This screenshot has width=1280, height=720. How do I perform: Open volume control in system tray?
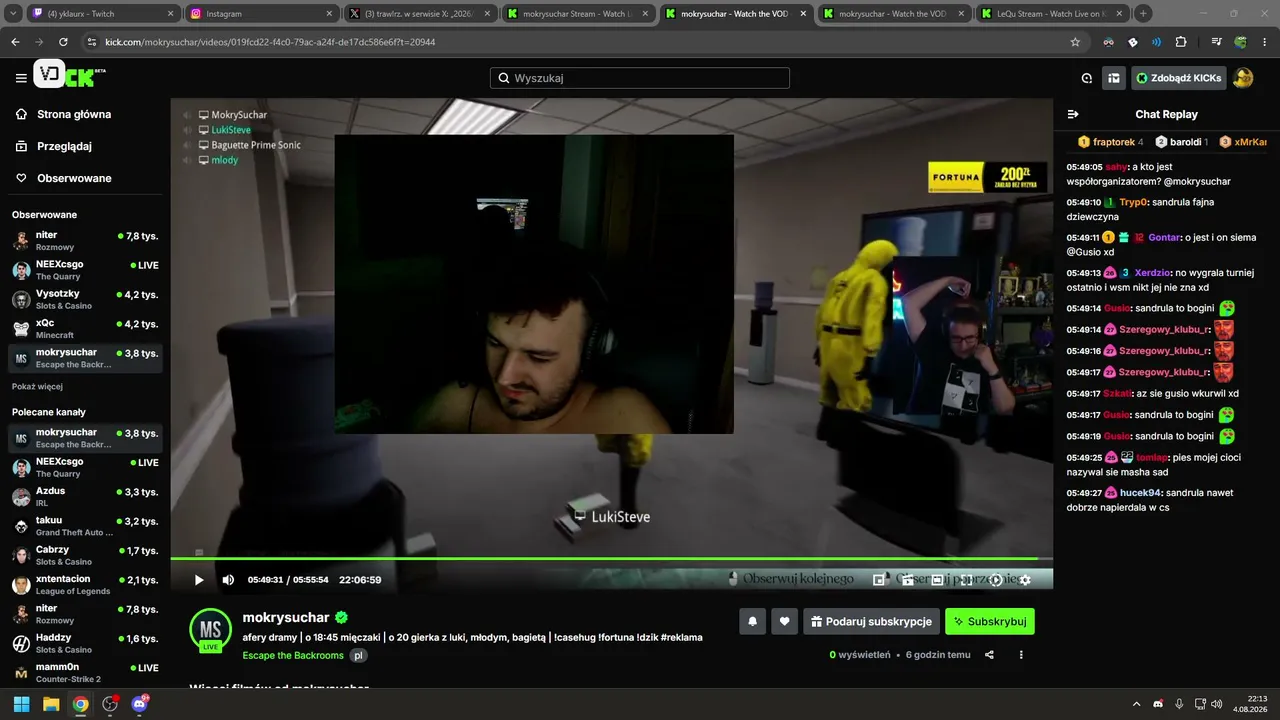click(x=1217, y=704)
